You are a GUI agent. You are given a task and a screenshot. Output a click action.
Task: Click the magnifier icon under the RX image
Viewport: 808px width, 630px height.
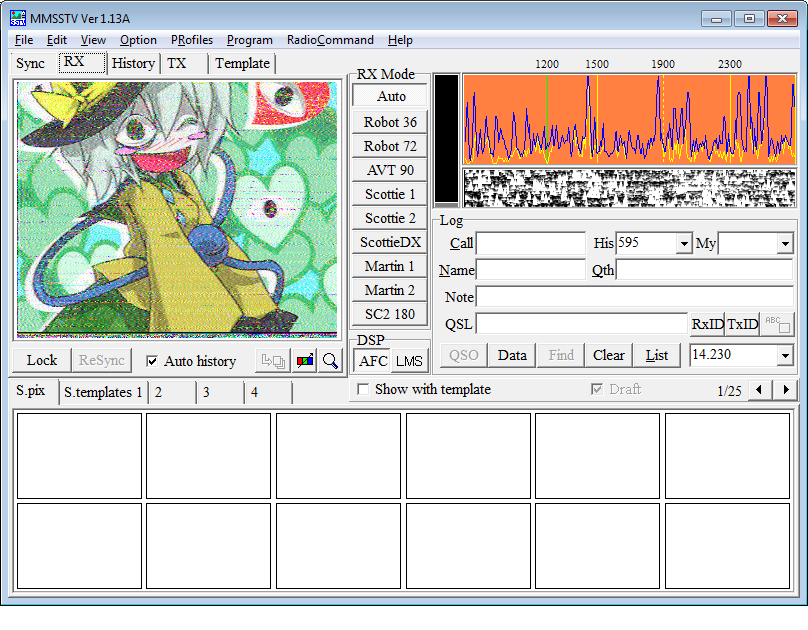[330, 361]
